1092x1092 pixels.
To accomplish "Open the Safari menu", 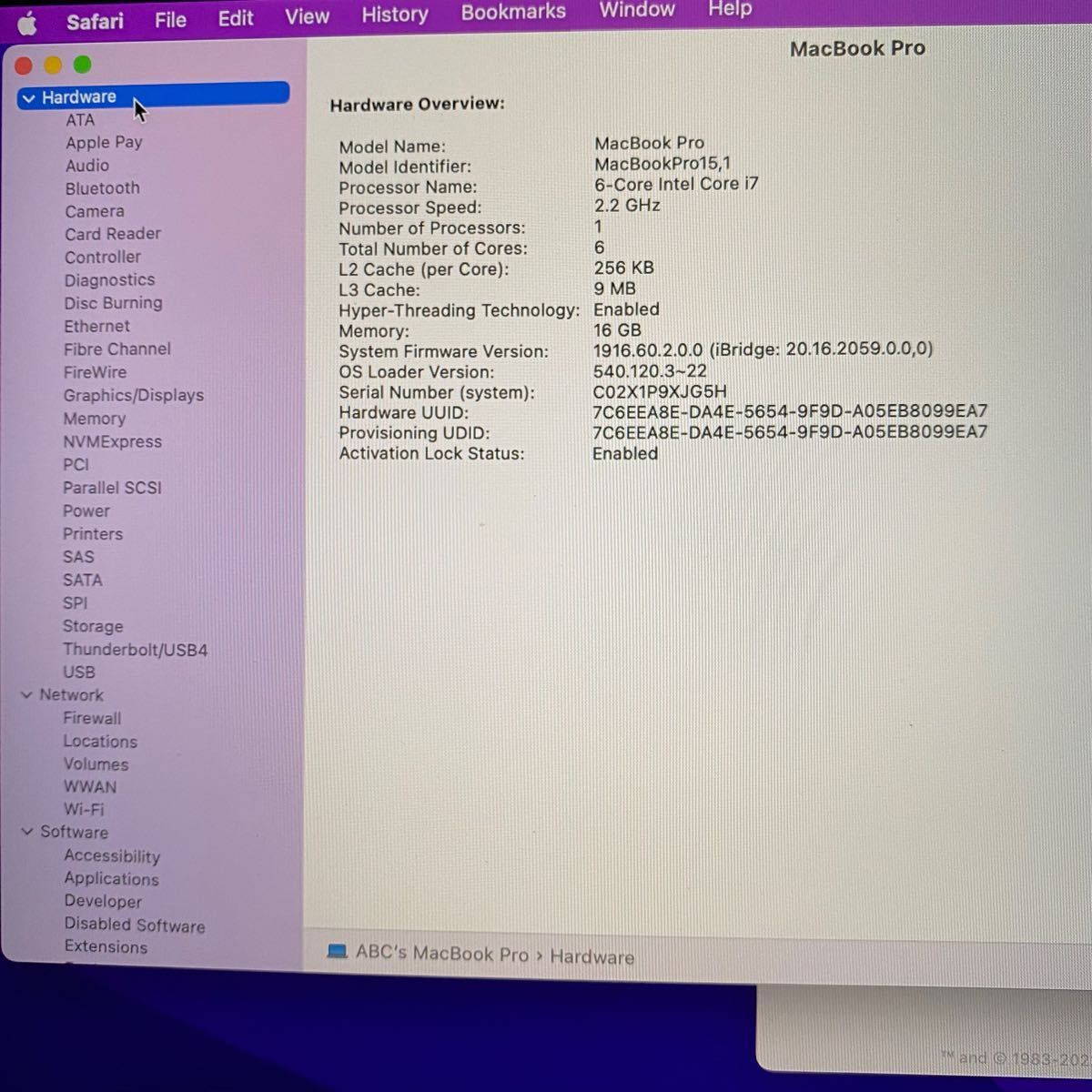I will coord(95,21).
